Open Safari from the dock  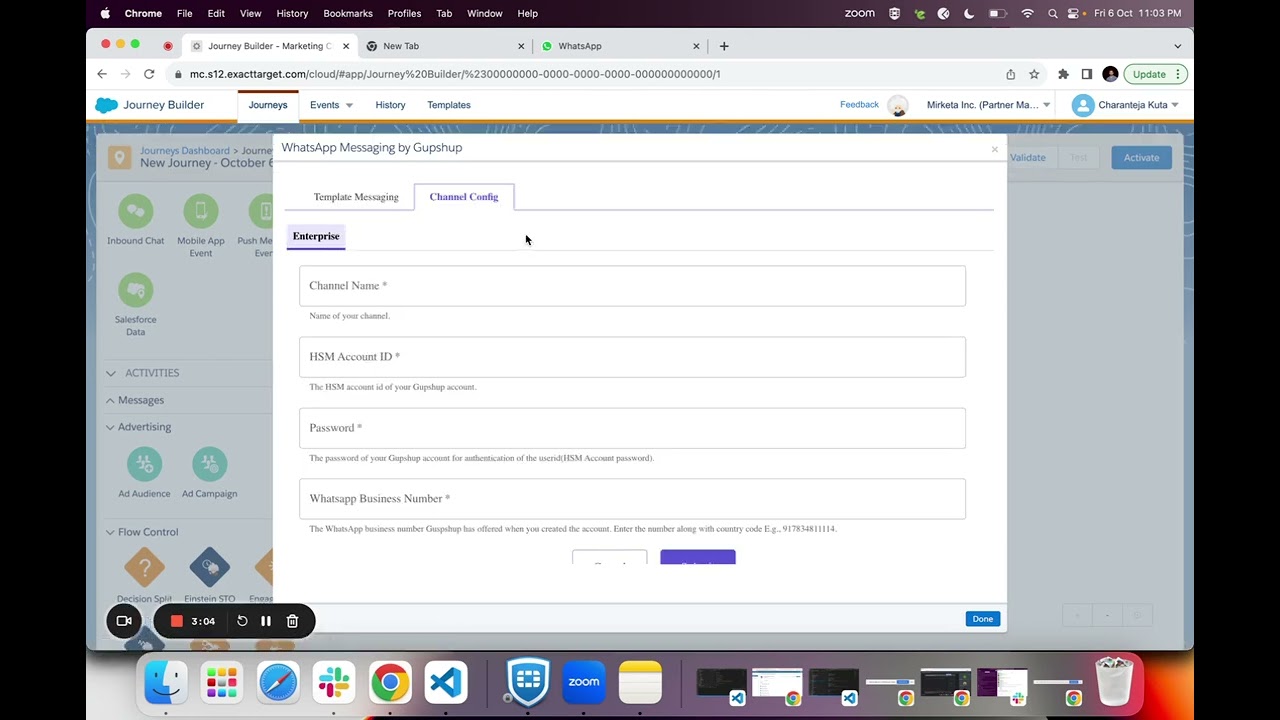[278, 683]
